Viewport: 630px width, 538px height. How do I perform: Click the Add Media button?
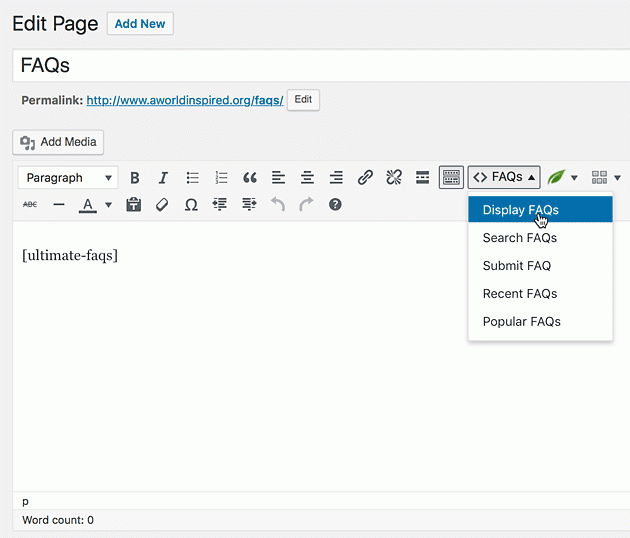pos(58,142)
